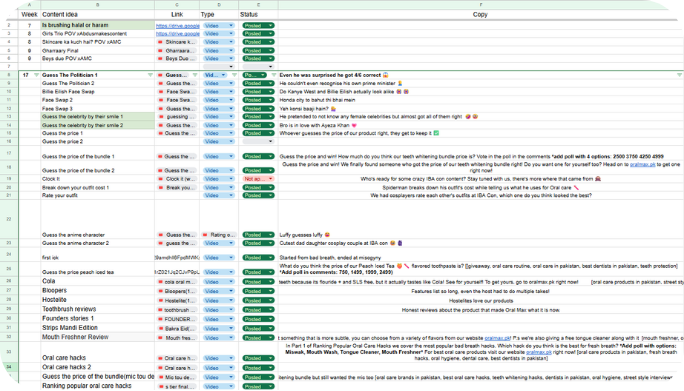The width and height of the screenshot is (684, 391).
Task: Open the Not ap status dropdown for Clock It
Action: 258,179
